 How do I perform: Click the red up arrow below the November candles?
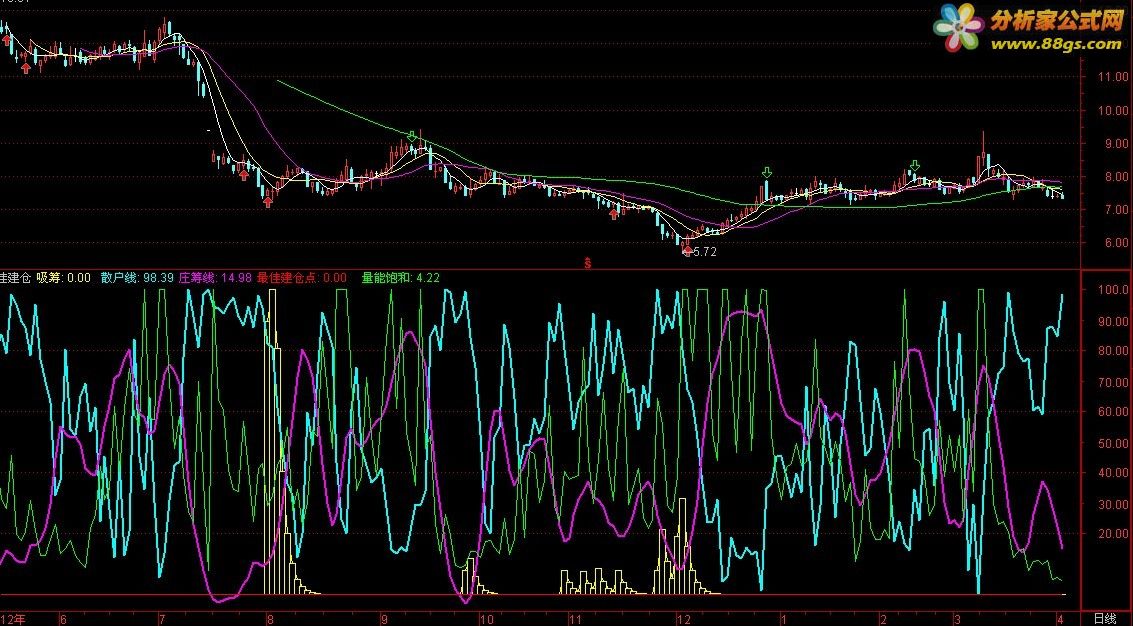pos(614,213)
